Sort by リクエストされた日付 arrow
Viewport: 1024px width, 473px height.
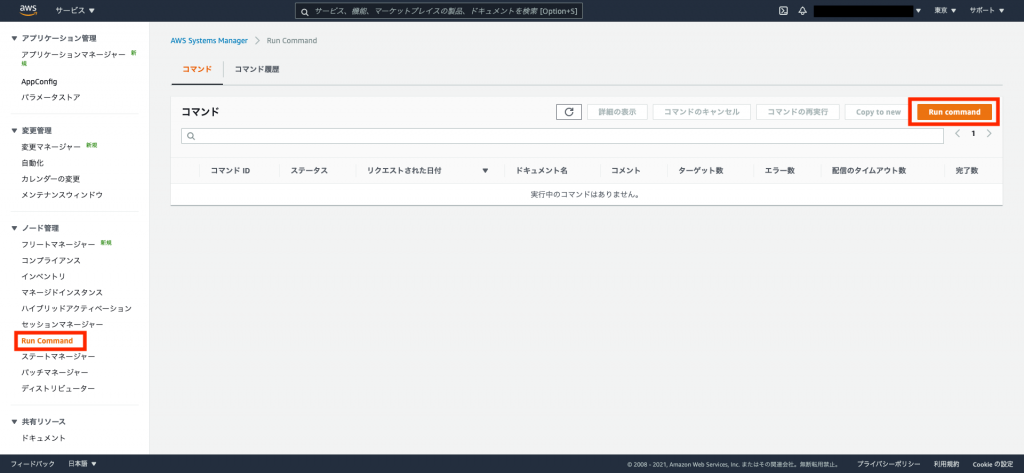(x=485, y=171)
